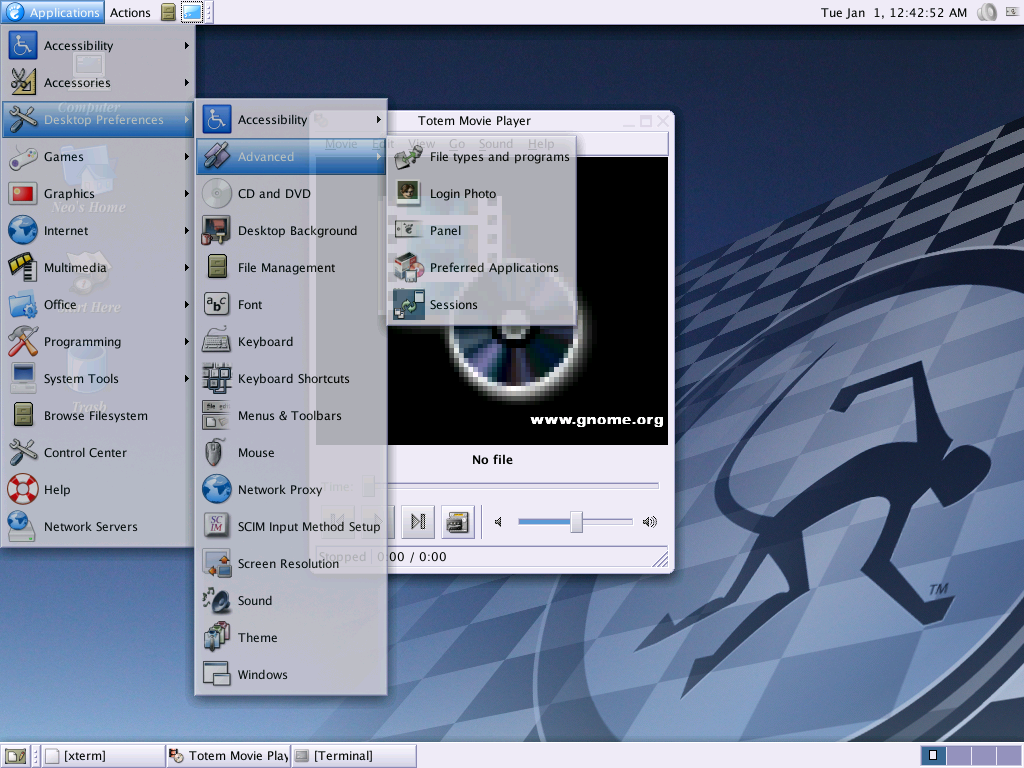The image size is (1024, 768).
Task: Expand the Graphics submenu arrow
Action: [x=187, y=193]
